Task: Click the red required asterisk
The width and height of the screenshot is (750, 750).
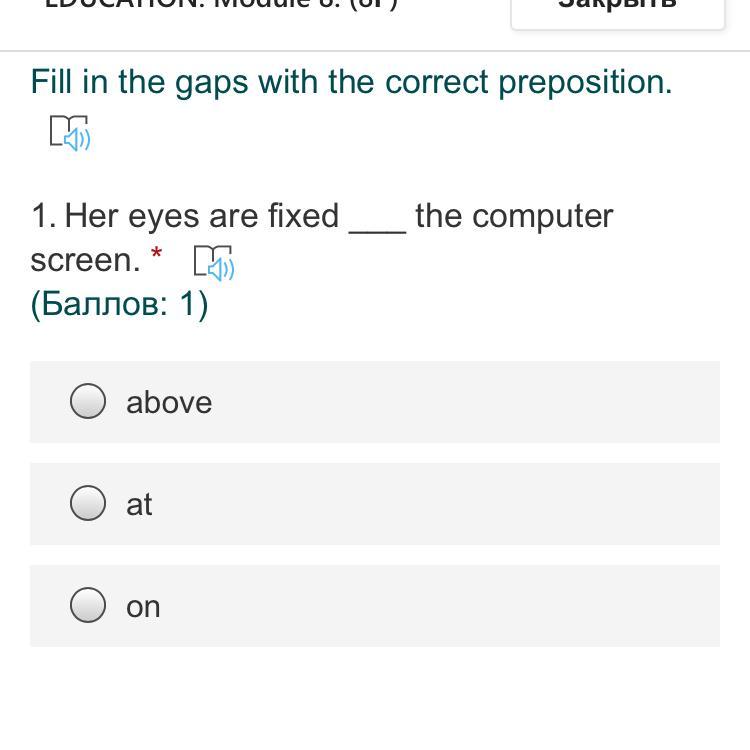Action: click(156, 254)
